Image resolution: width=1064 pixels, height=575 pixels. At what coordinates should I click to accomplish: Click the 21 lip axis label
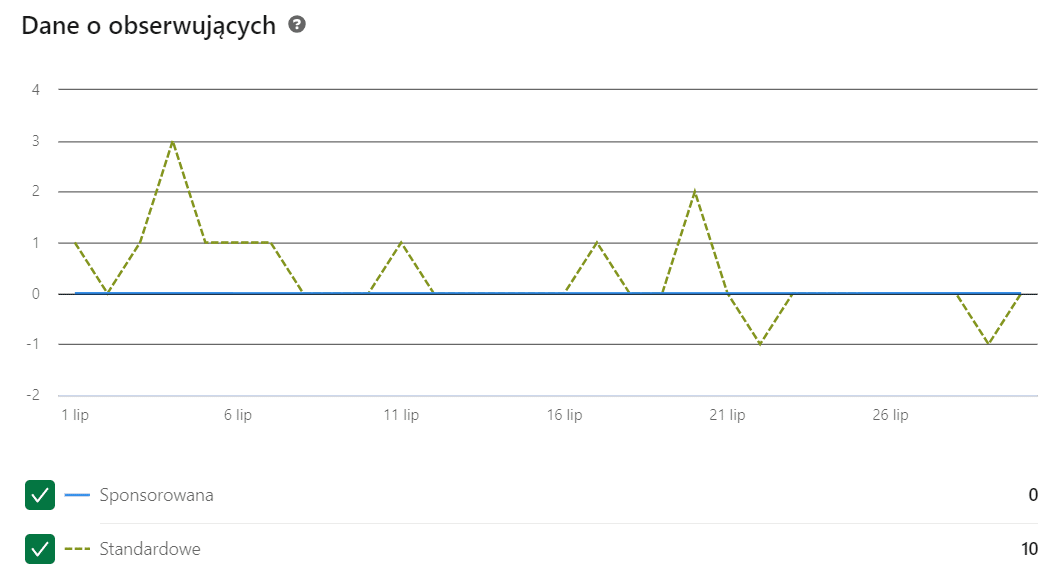tap(727, 415)
